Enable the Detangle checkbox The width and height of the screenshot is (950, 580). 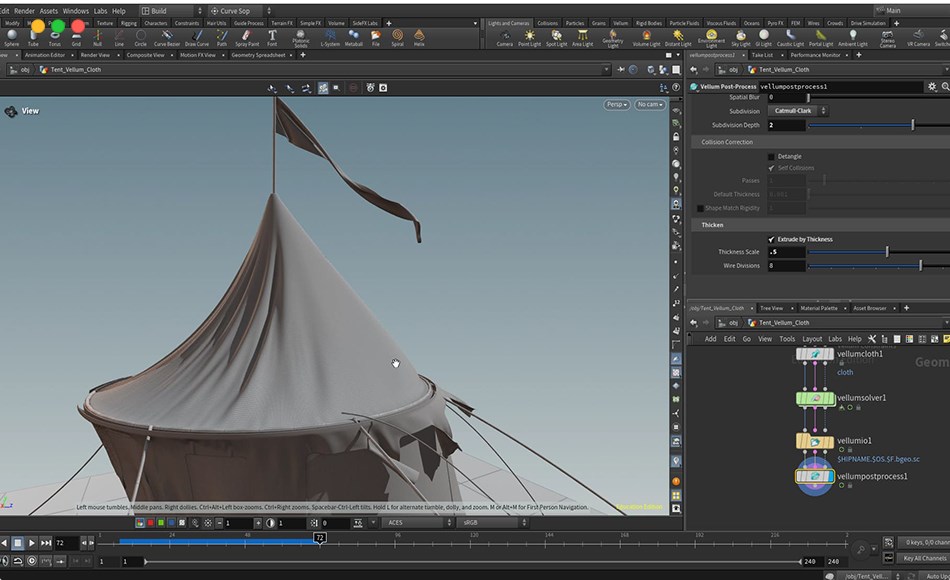[771, 156]
